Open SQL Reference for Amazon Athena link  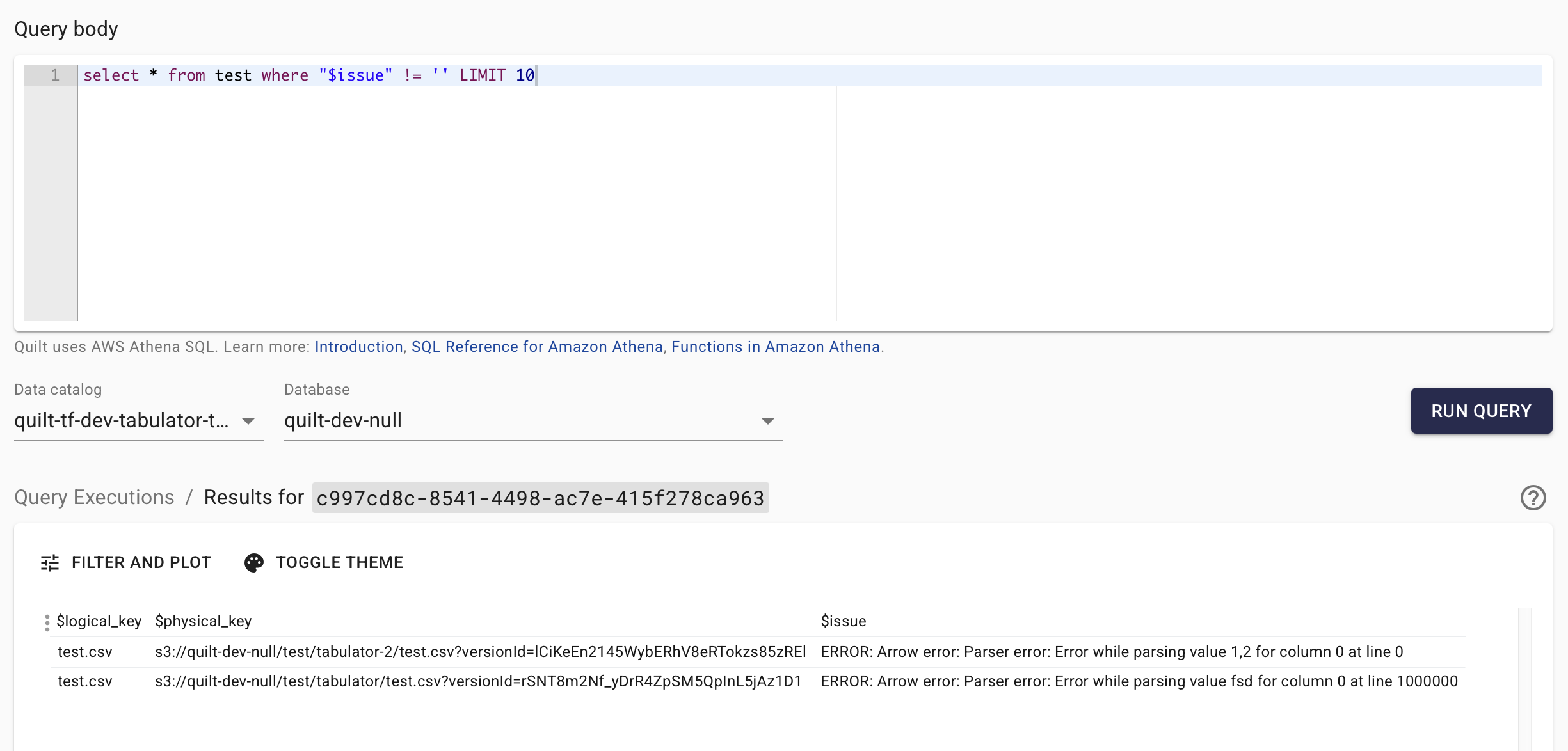(x=537, y=347)
